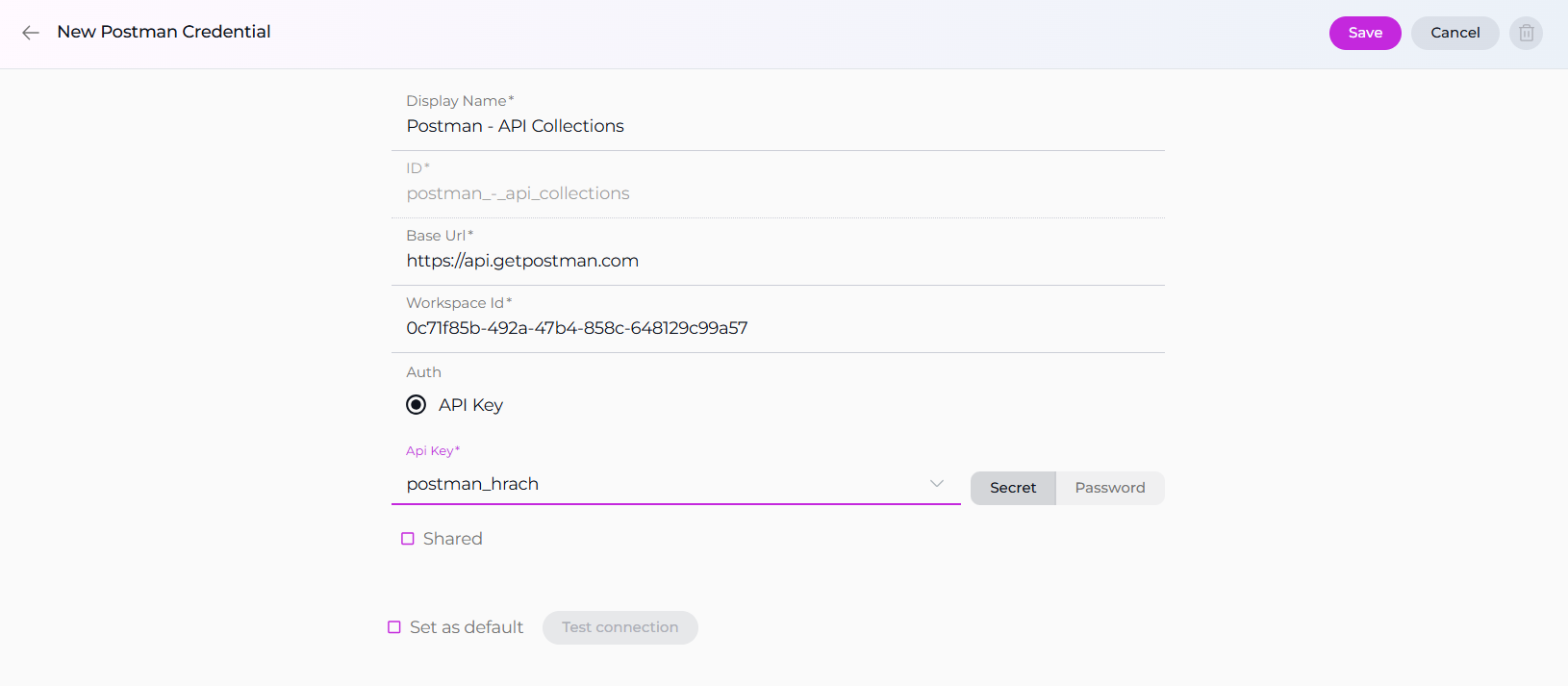The width and height of the screenshot is (1568, 686).
Task: Click the New Postman Credential page title
Action: [x=164, y=32]
